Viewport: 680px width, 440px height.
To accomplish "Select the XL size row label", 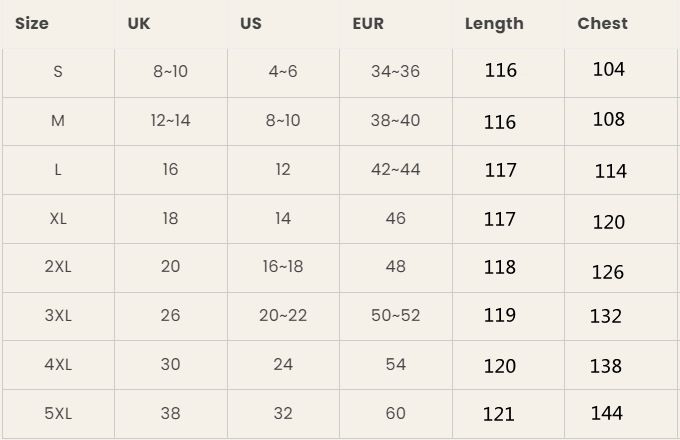I will [x=58, y=218].
